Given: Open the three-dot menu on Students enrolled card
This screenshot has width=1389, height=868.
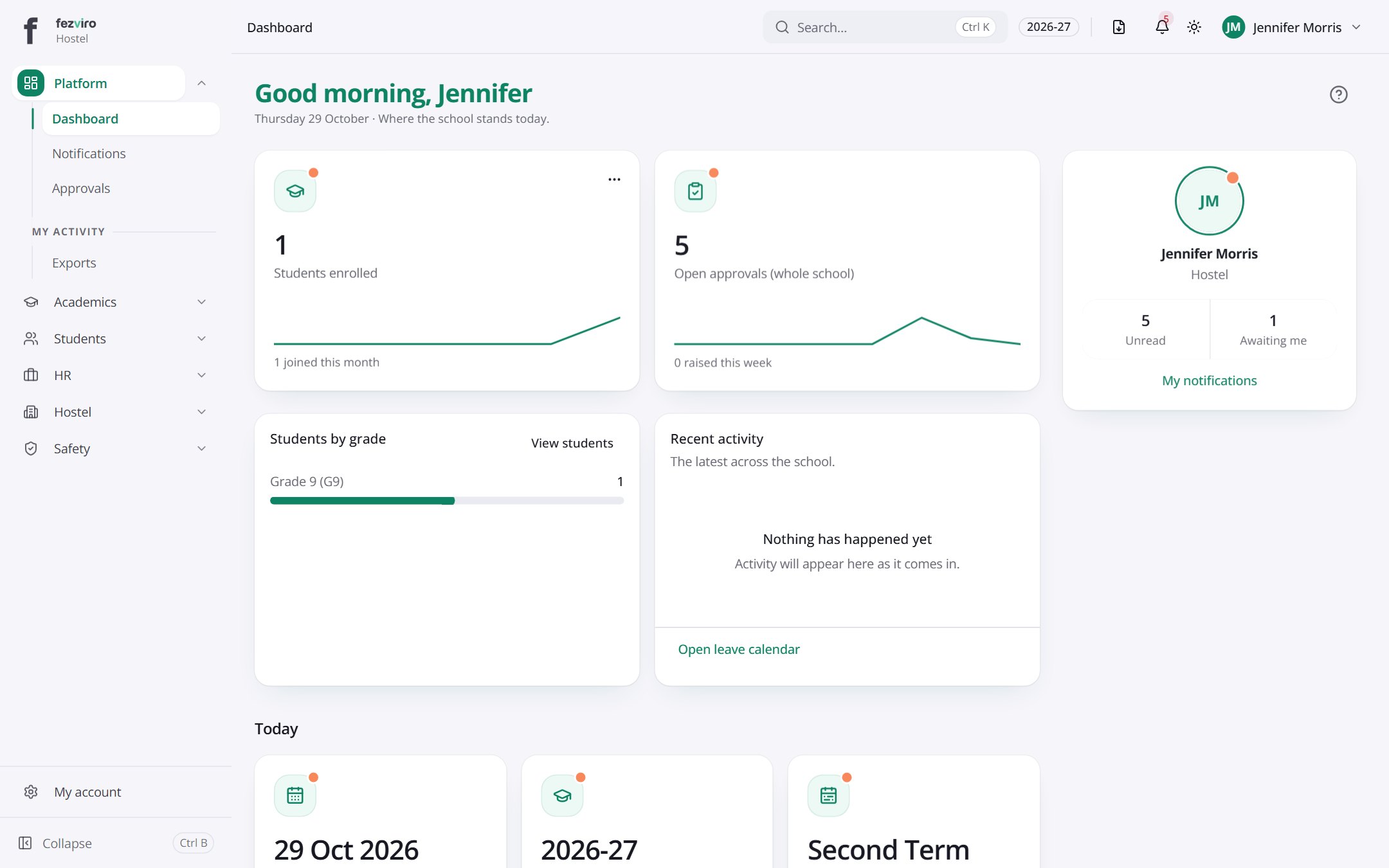Looking at the screenshot, I should (615, 179).
